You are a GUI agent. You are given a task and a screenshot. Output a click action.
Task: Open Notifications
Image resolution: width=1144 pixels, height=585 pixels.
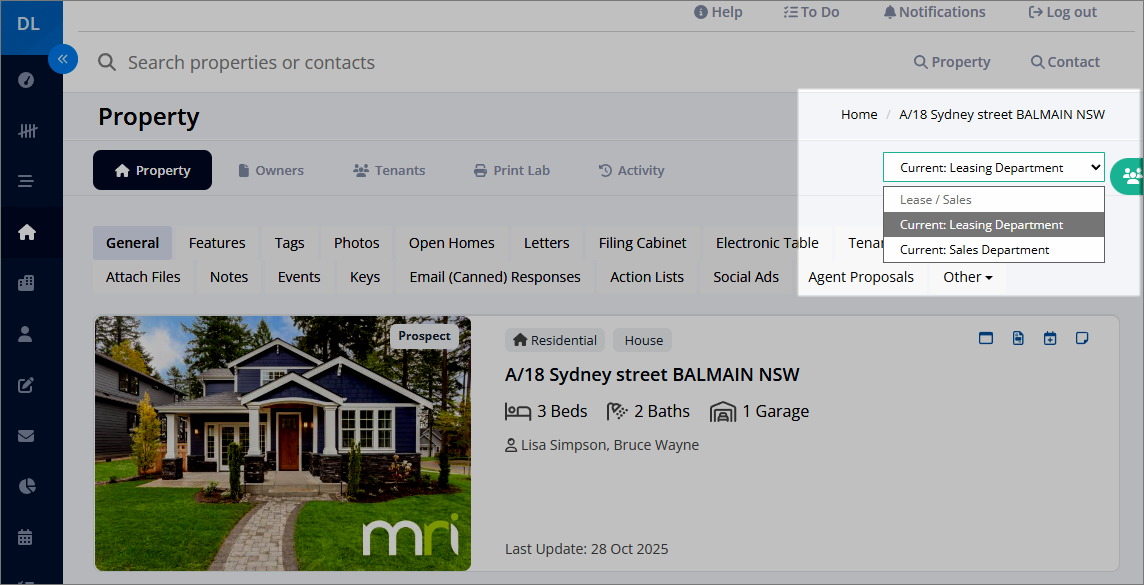coord(934,12)
